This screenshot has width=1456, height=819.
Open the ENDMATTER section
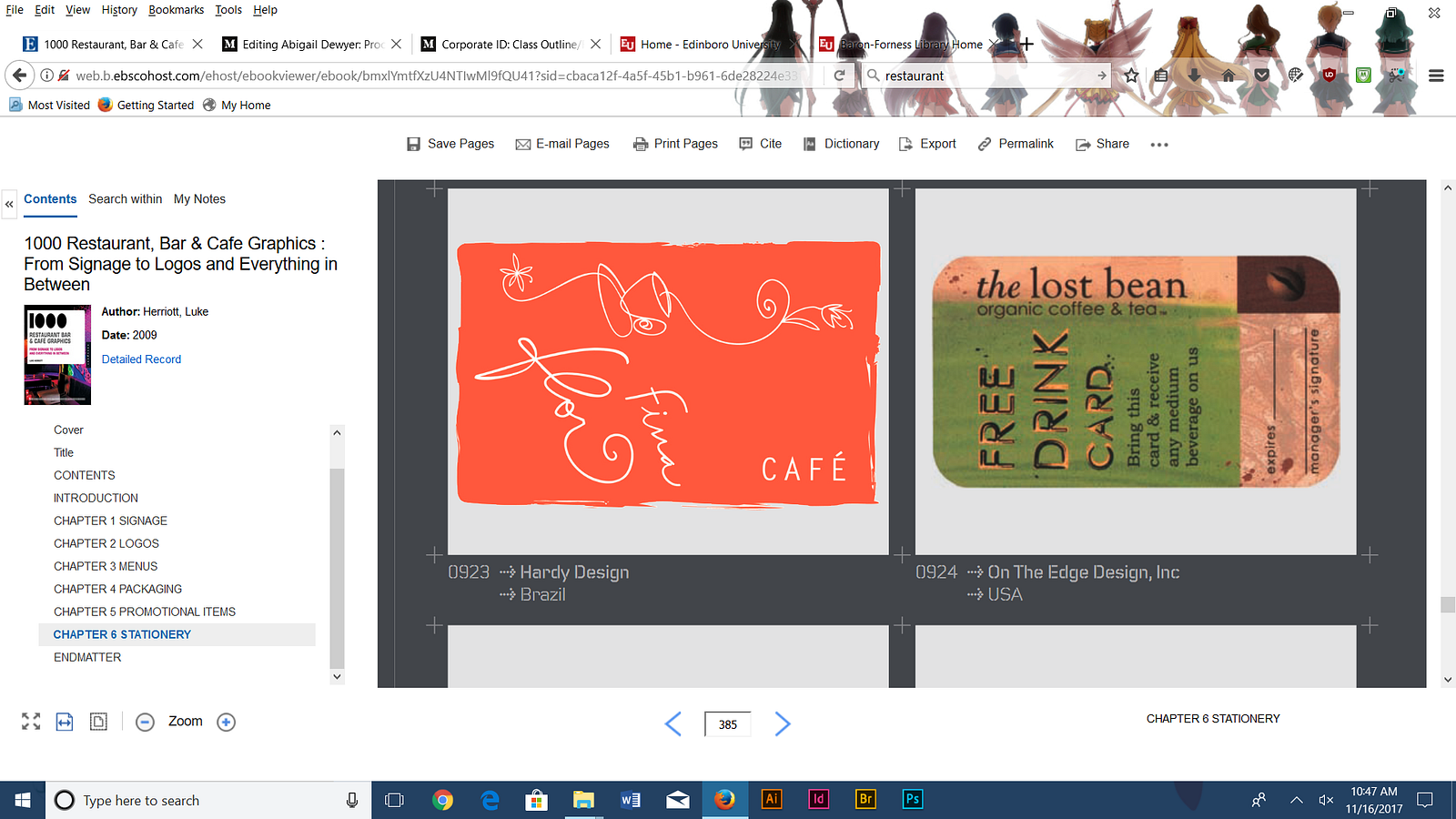[x=87, y=658]
